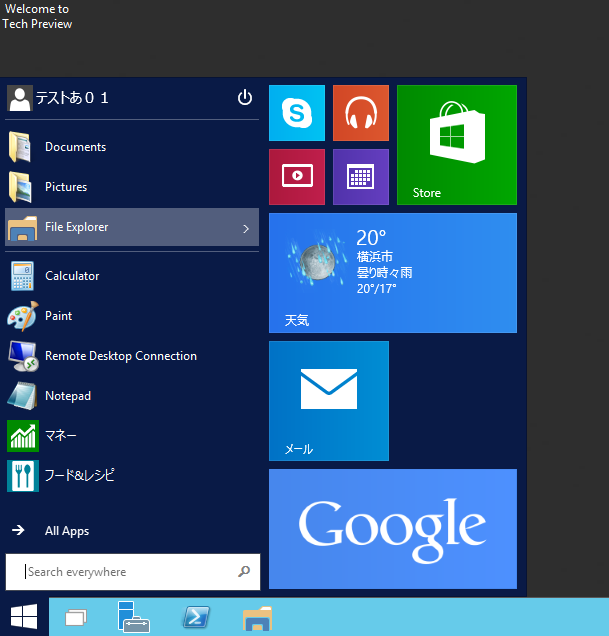The width and height of the screenshot is (609, 636).
Task: Open the Video player tile
Action: [297, 177]
